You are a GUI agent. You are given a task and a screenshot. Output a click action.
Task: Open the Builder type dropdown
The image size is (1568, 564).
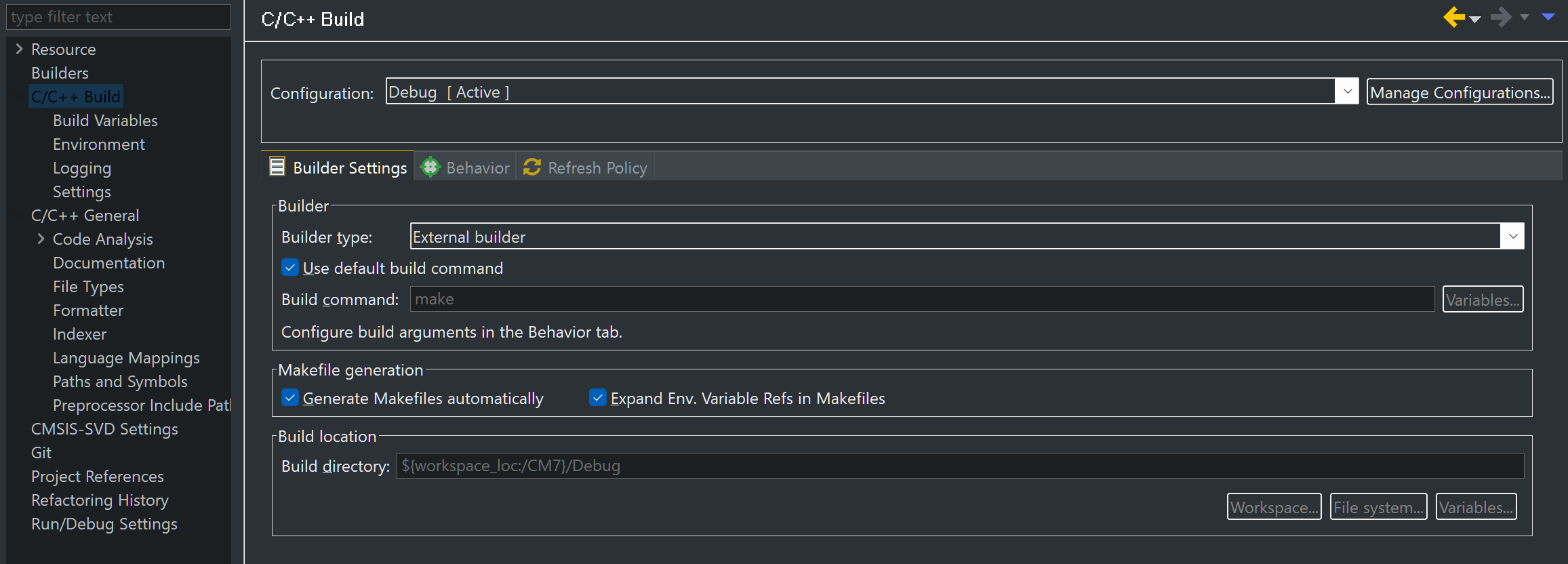tap(1513, 236)
